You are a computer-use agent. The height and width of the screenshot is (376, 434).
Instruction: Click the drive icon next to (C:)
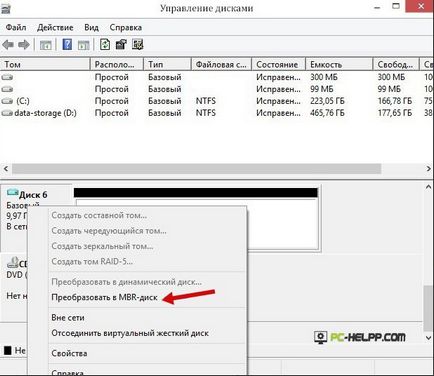coord(7,101)
